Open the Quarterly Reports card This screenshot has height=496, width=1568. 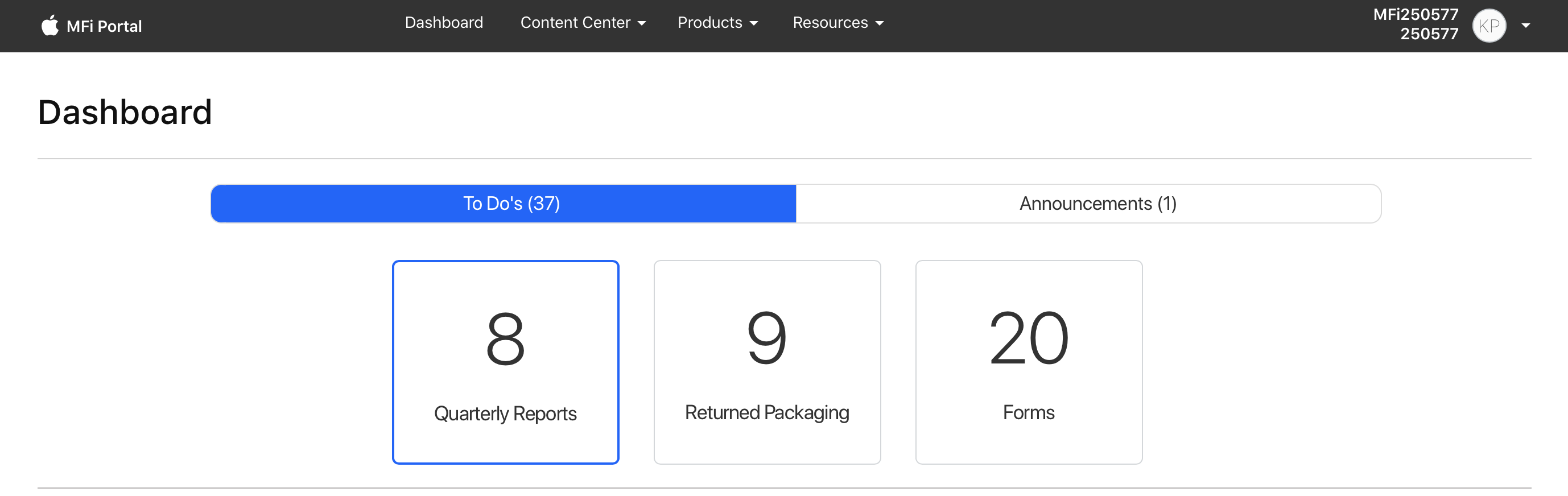505,362
